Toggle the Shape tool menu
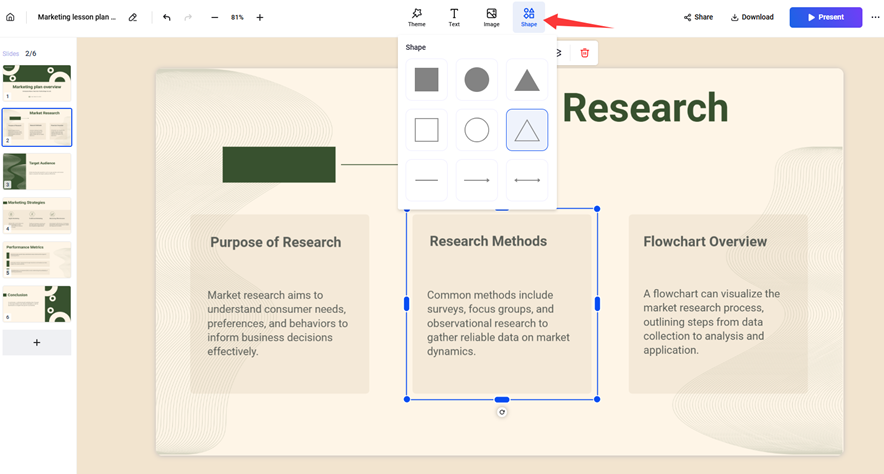The height and width of the screenshot is (474, 884). click(x=529, y=17)
